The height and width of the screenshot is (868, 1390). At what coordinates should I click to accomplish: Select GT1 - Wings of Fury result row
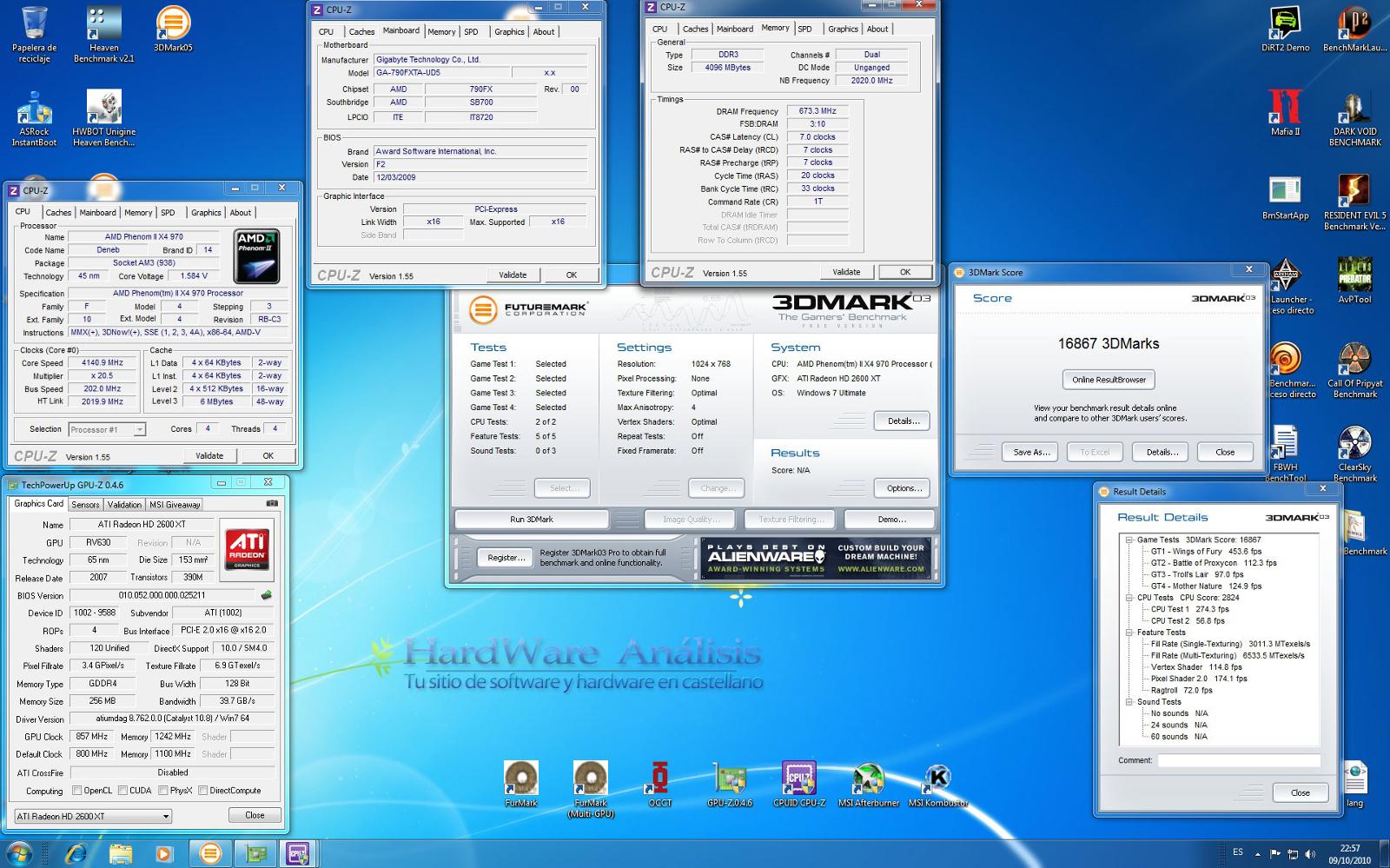point(1206,551)
